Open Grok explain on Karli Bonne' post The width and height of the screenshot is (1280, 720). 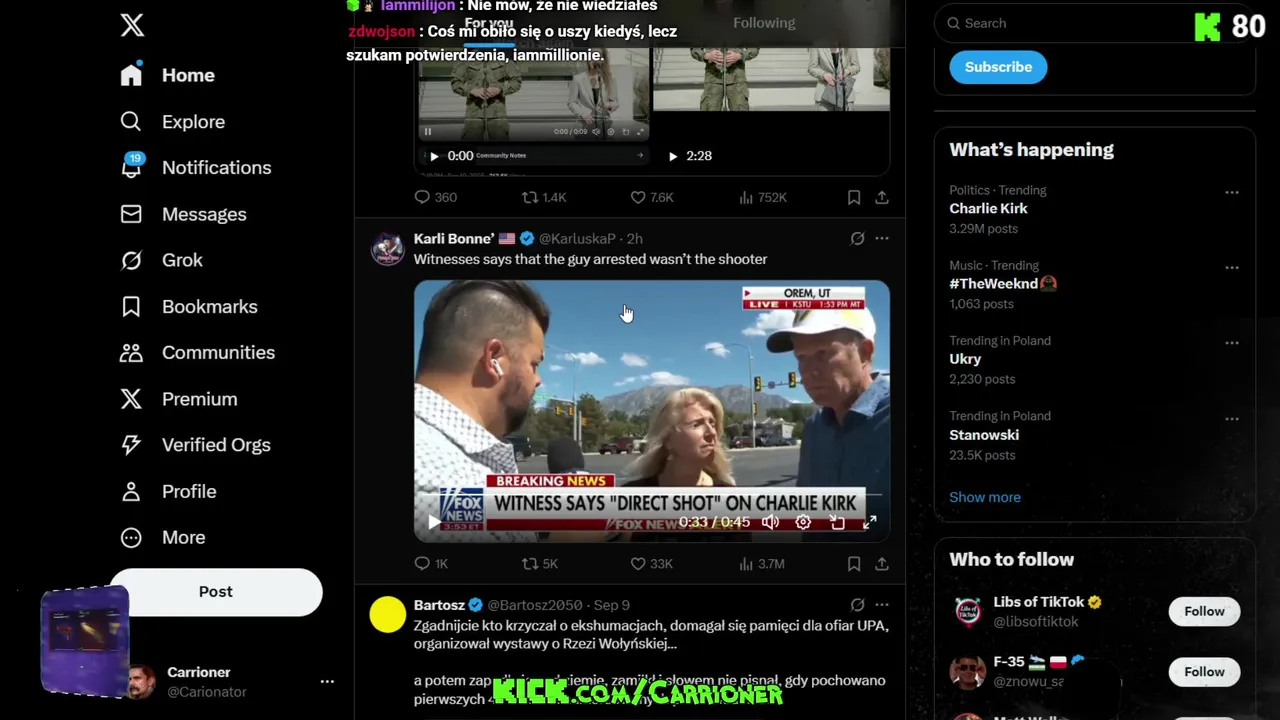(857, 239)
